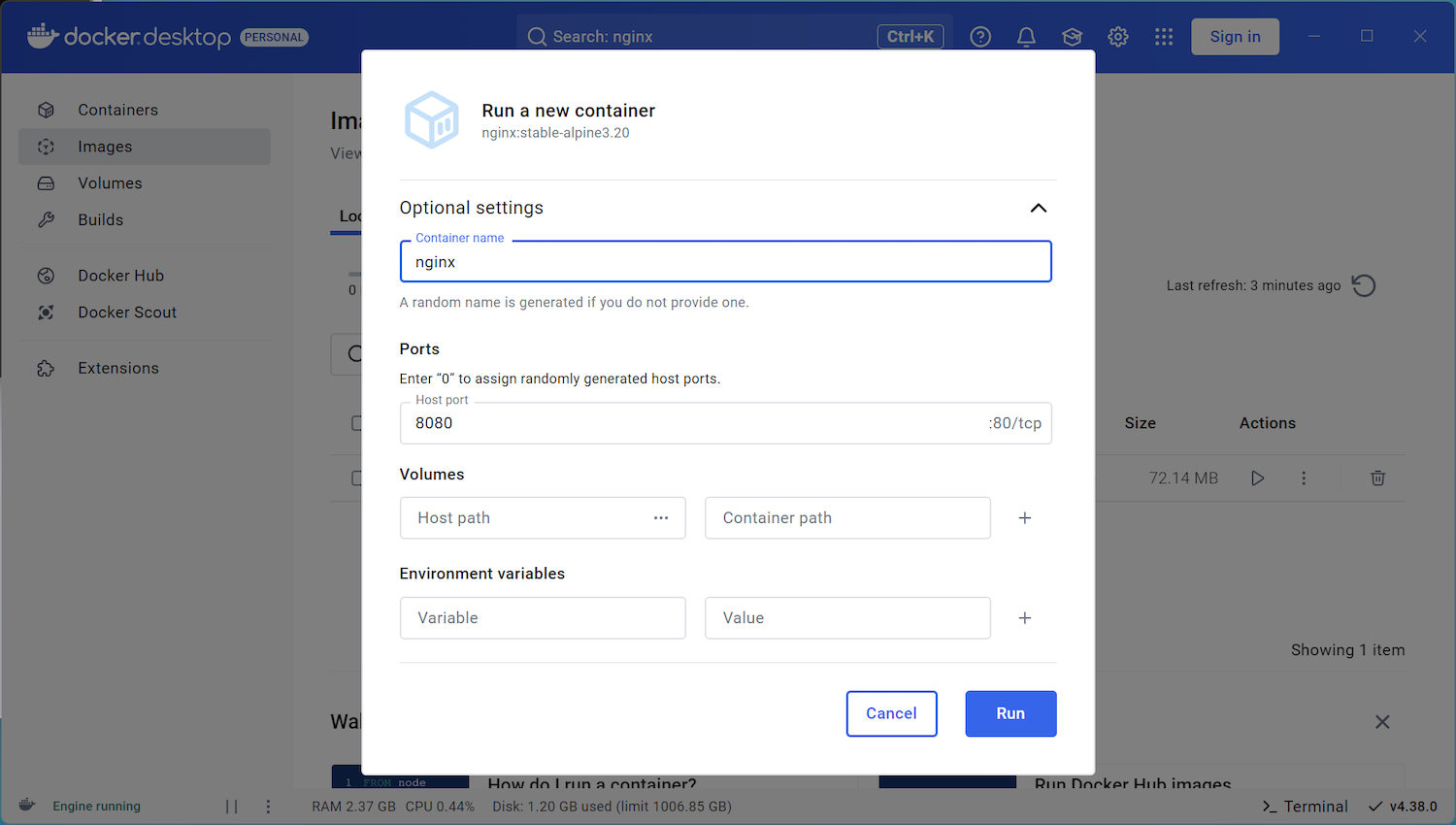Open Images in the sidebar
Image resolution: width=1456 pixels, height=825 pixels.
145,147
